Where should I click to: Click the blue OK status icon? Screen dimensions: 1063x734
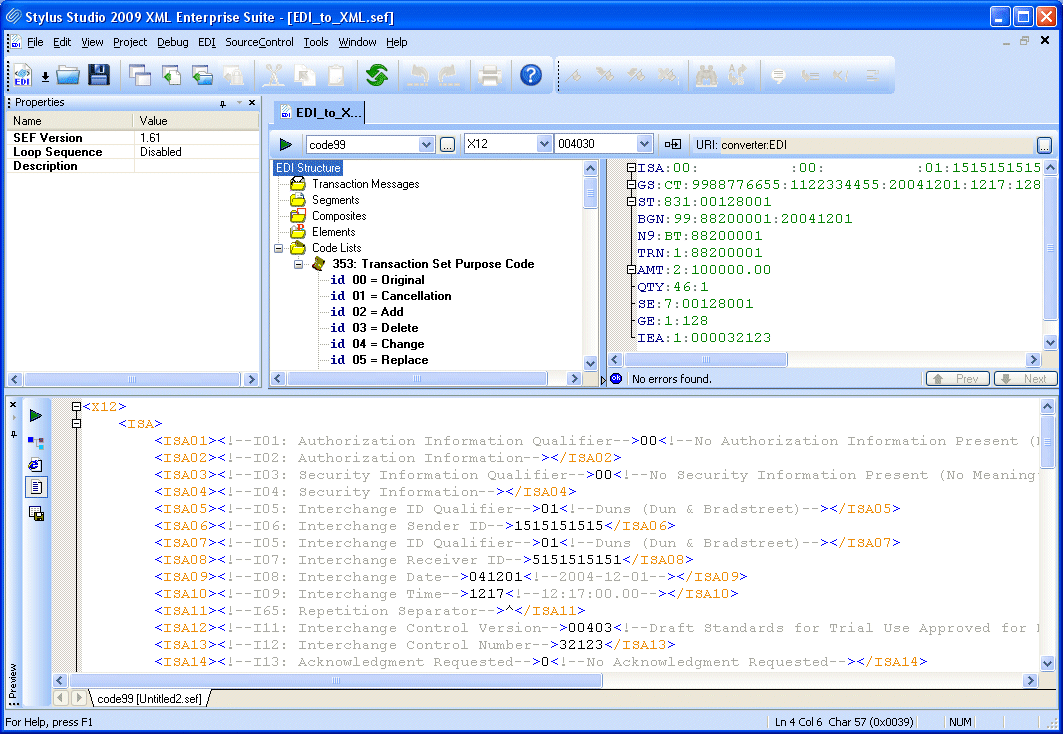point(616,378)
